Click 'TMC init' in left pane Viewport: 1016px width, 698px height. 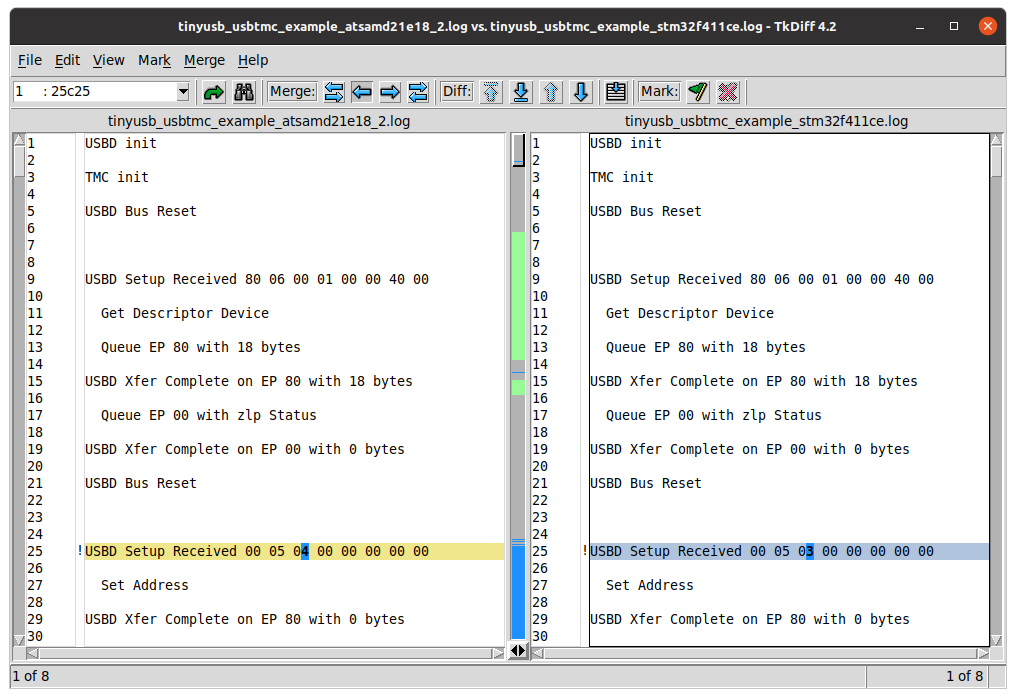(x=117, y=178)
